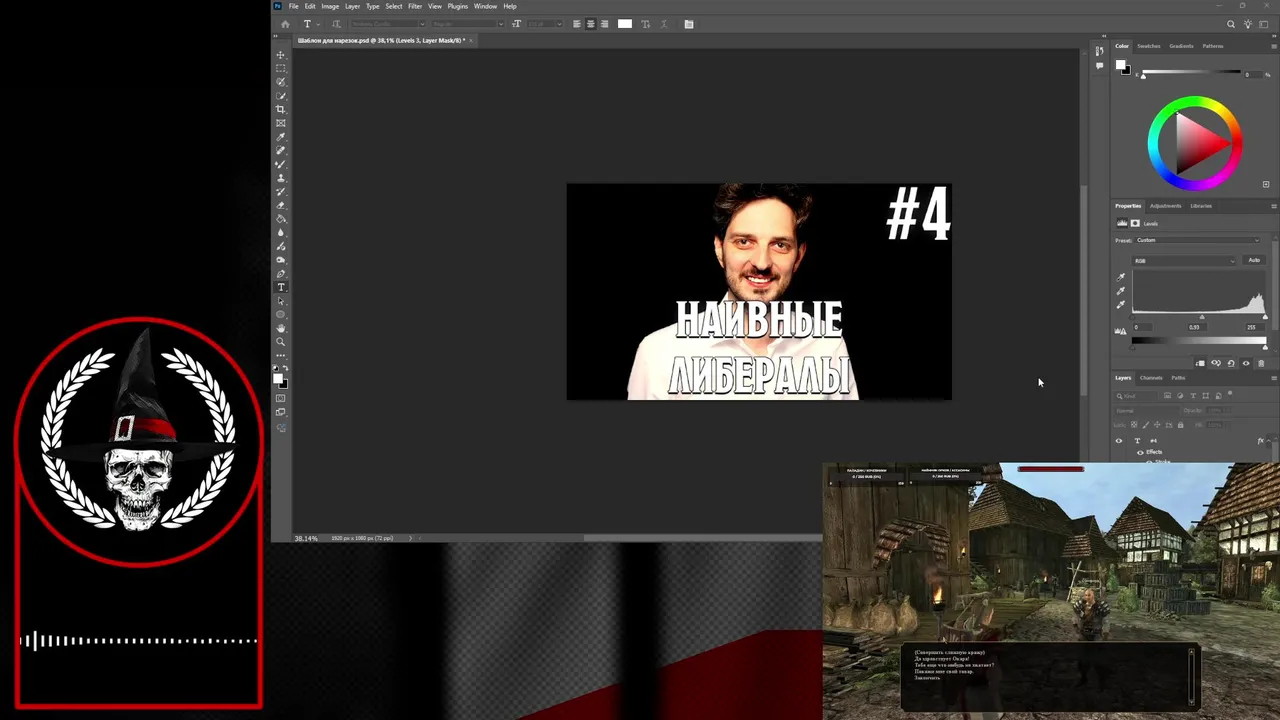Select the Clone Stamp tool
This screenshot has width=1280, height=720.
click(281, 178)
